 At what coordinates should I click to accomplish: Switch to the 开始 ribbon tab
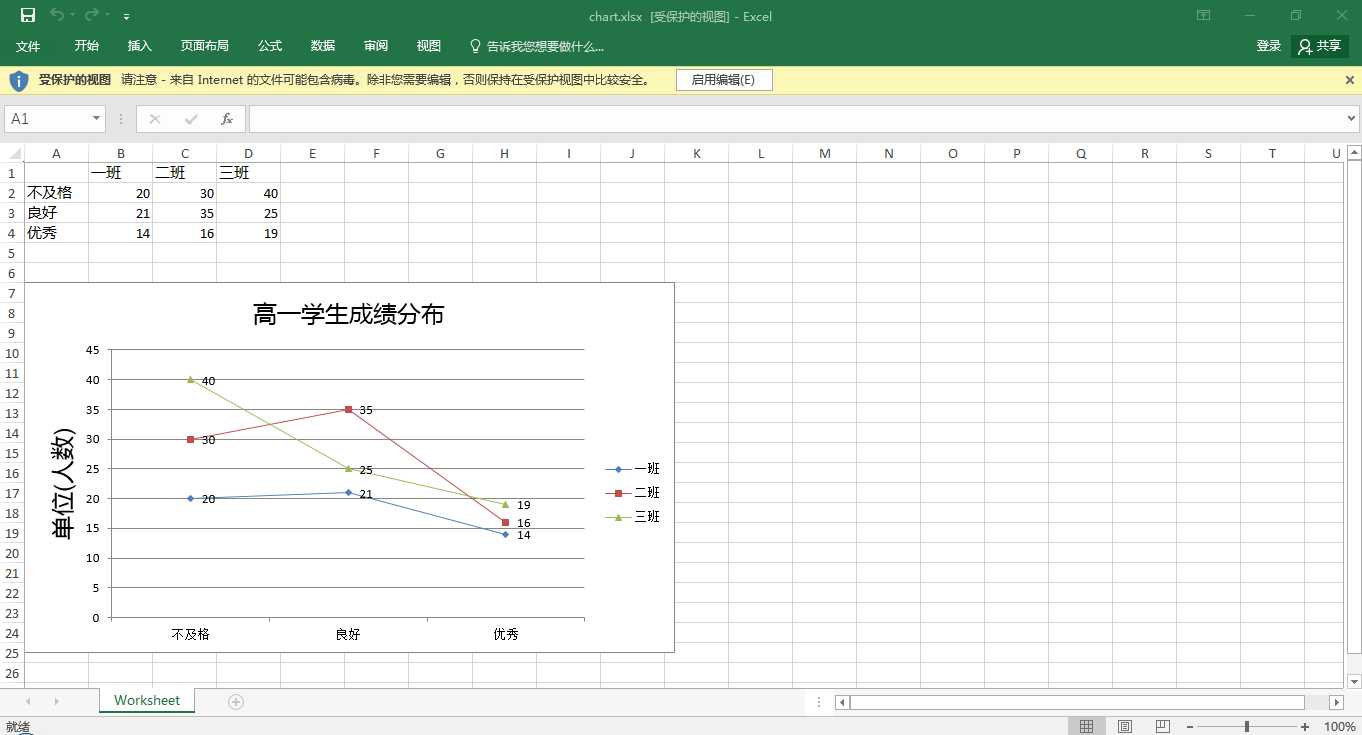[87, 46]
